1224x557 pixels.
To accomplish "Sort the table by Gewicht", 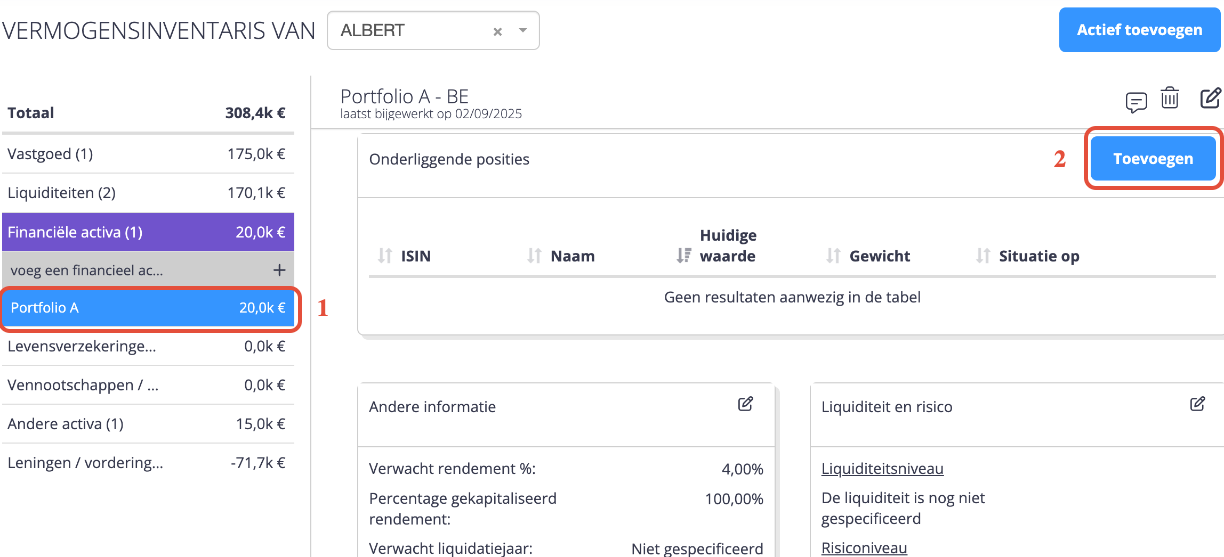I will click(x=833, y=256).
